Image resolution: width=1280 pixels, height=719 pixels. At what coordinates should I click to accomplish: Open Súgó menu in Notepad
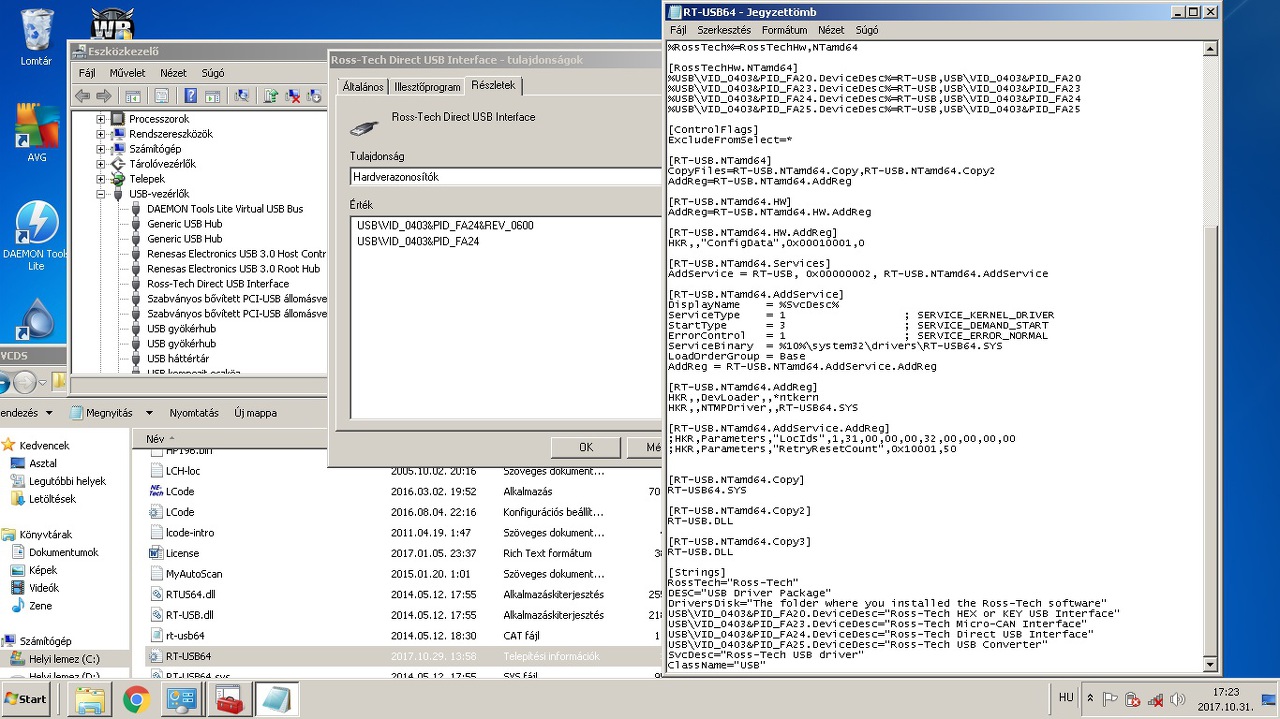click(x=867, y=31)
